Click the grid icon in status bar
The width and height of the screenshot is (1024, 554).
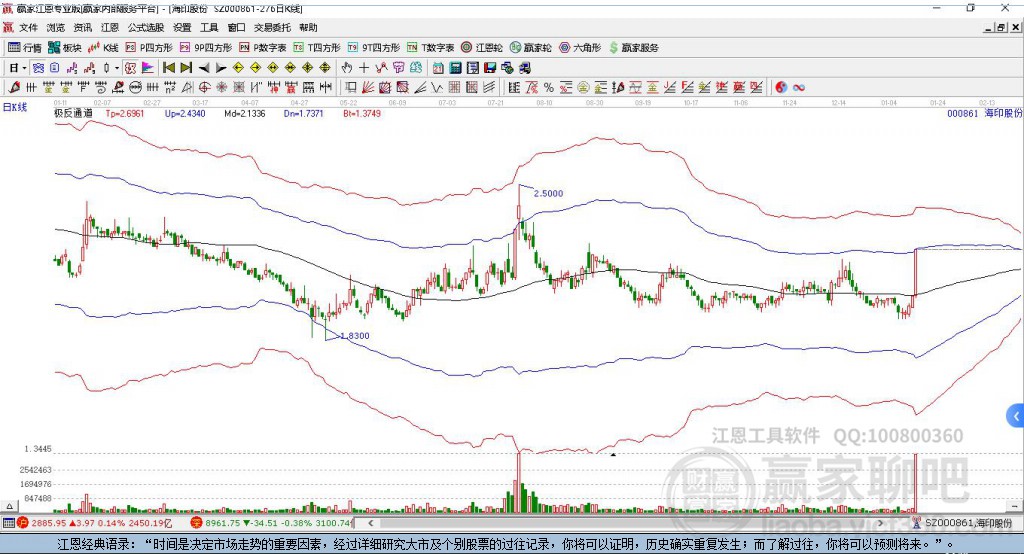point(8,523)
